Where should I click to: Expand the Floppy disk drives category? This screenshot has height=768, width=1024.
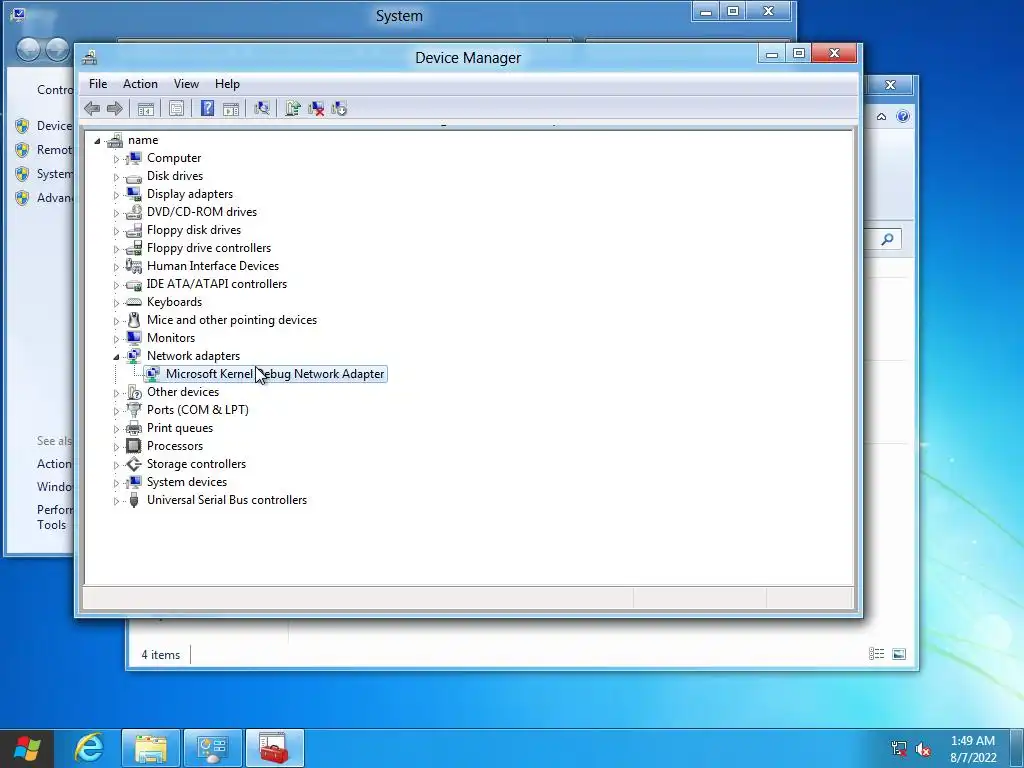116,231
